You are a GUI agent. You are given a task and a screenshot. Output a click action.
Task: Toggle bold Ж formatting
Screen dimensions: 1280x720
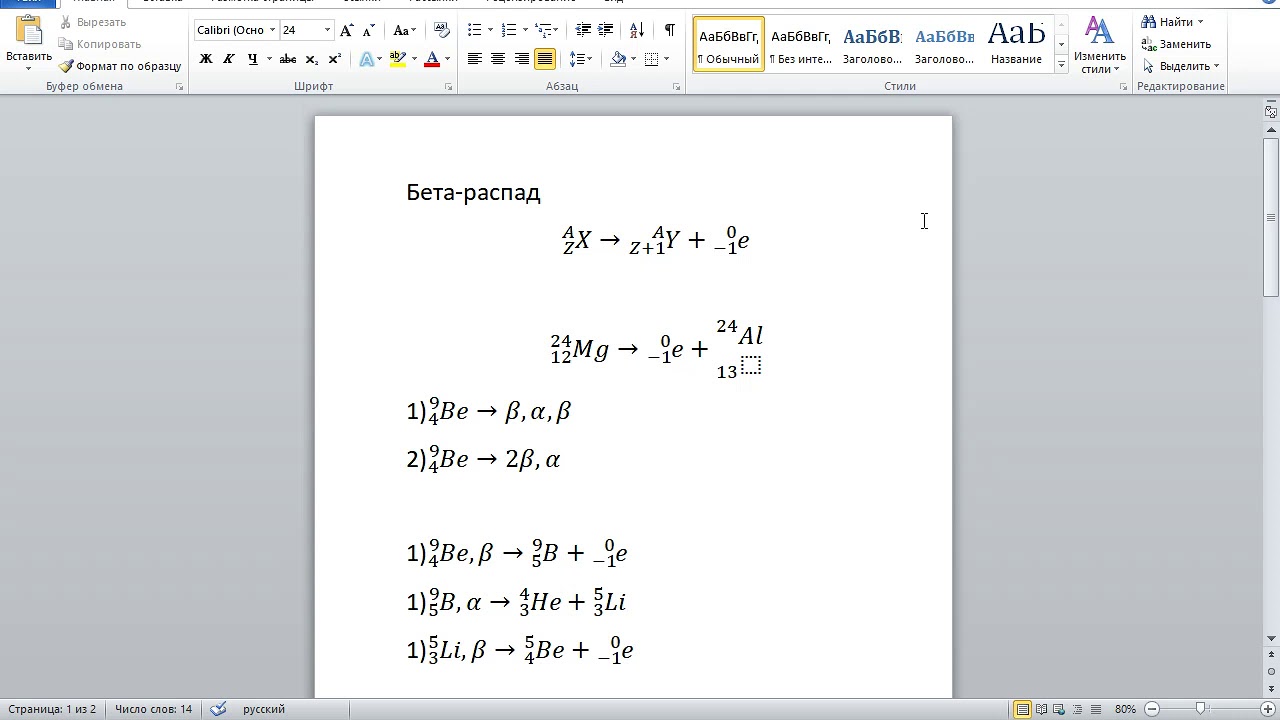click(206, 59)
